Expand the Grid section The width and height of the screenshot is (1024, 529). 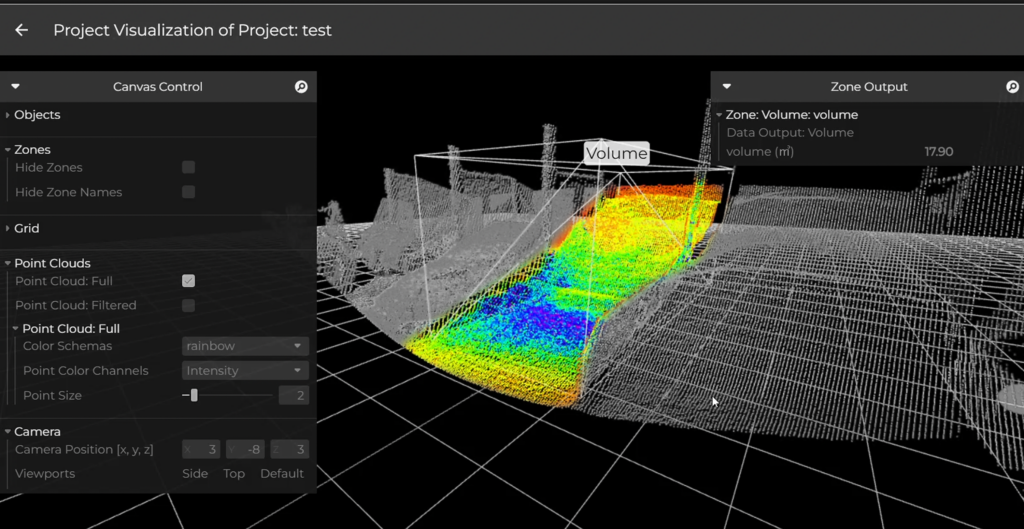(26, 229)
